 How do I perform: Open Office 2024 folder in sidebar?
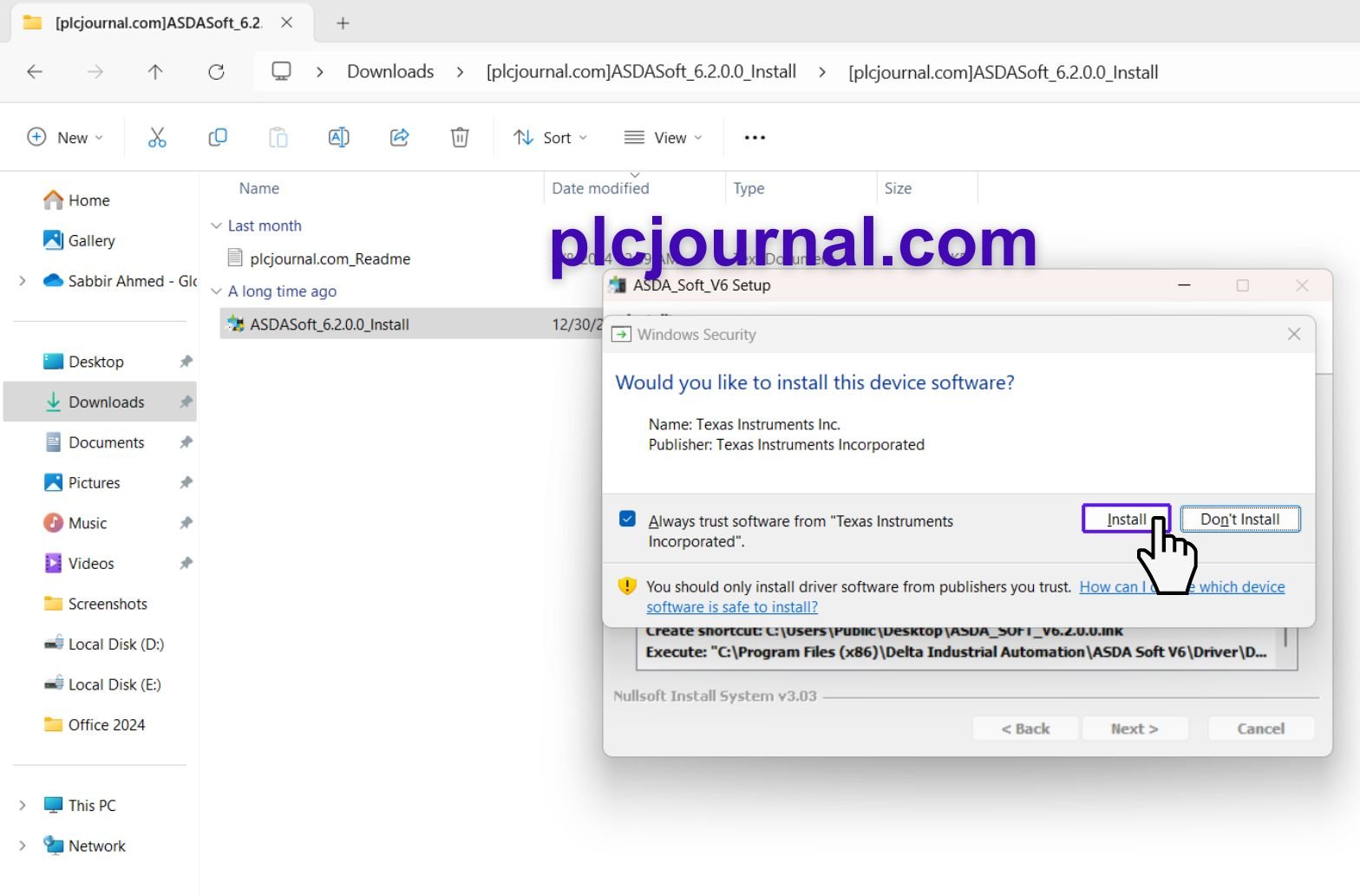coord(95,724)
